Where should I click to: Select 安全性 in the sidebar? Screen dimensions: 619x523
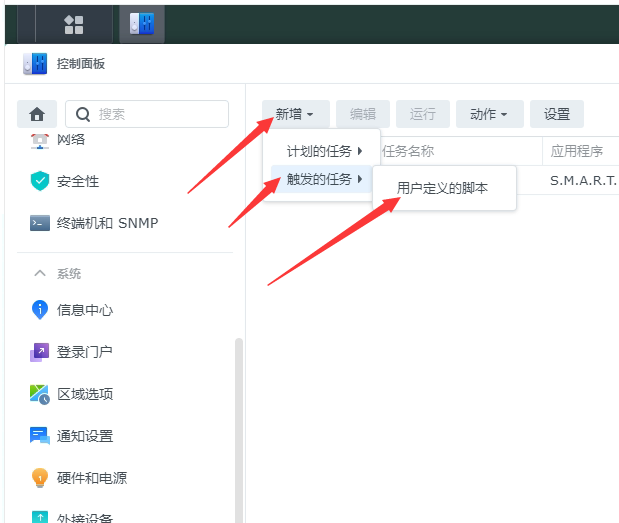click(x=78, y=181)
